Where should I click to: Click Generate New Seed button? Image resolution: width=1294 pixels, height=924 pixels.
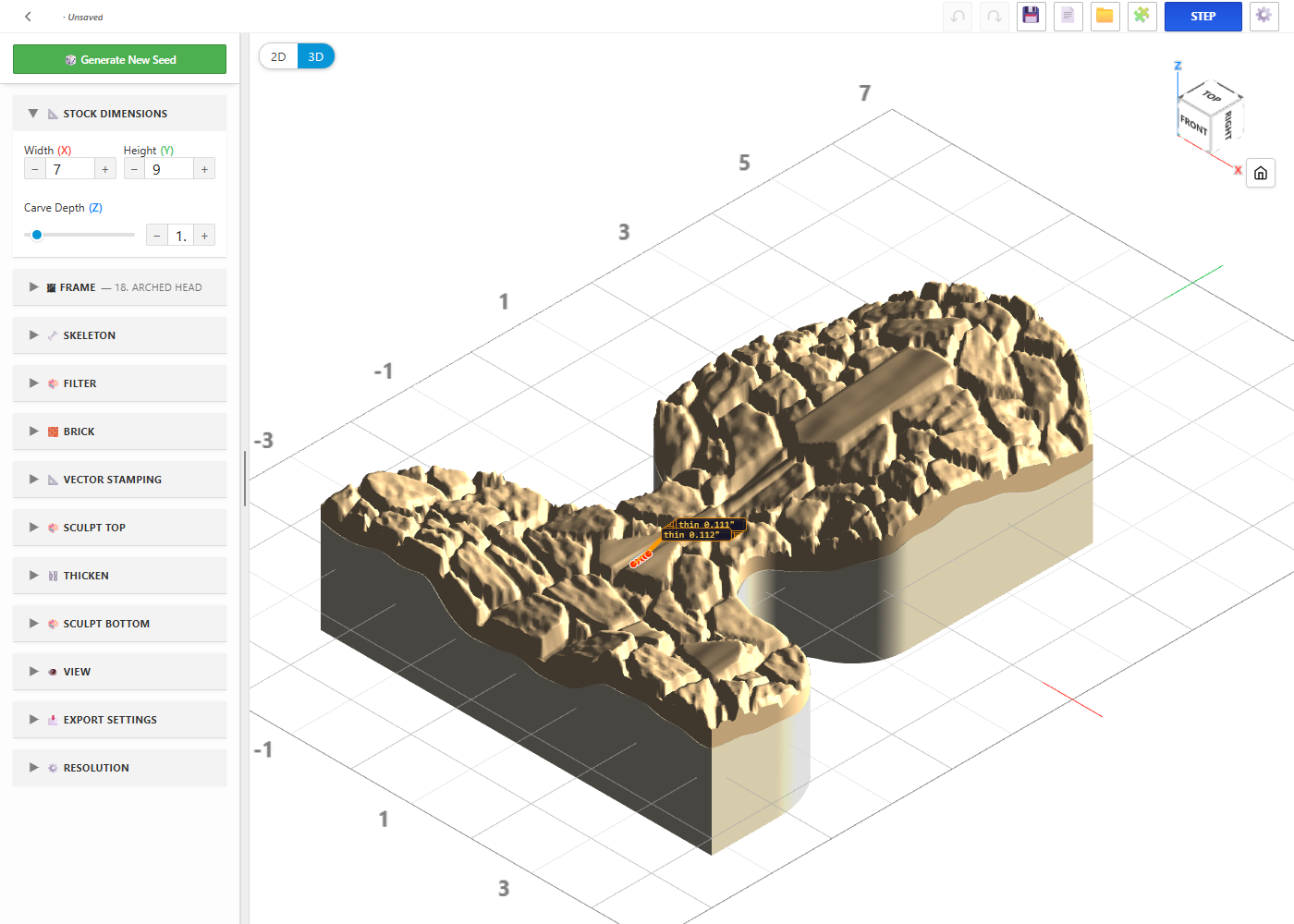tap(119, 59)
